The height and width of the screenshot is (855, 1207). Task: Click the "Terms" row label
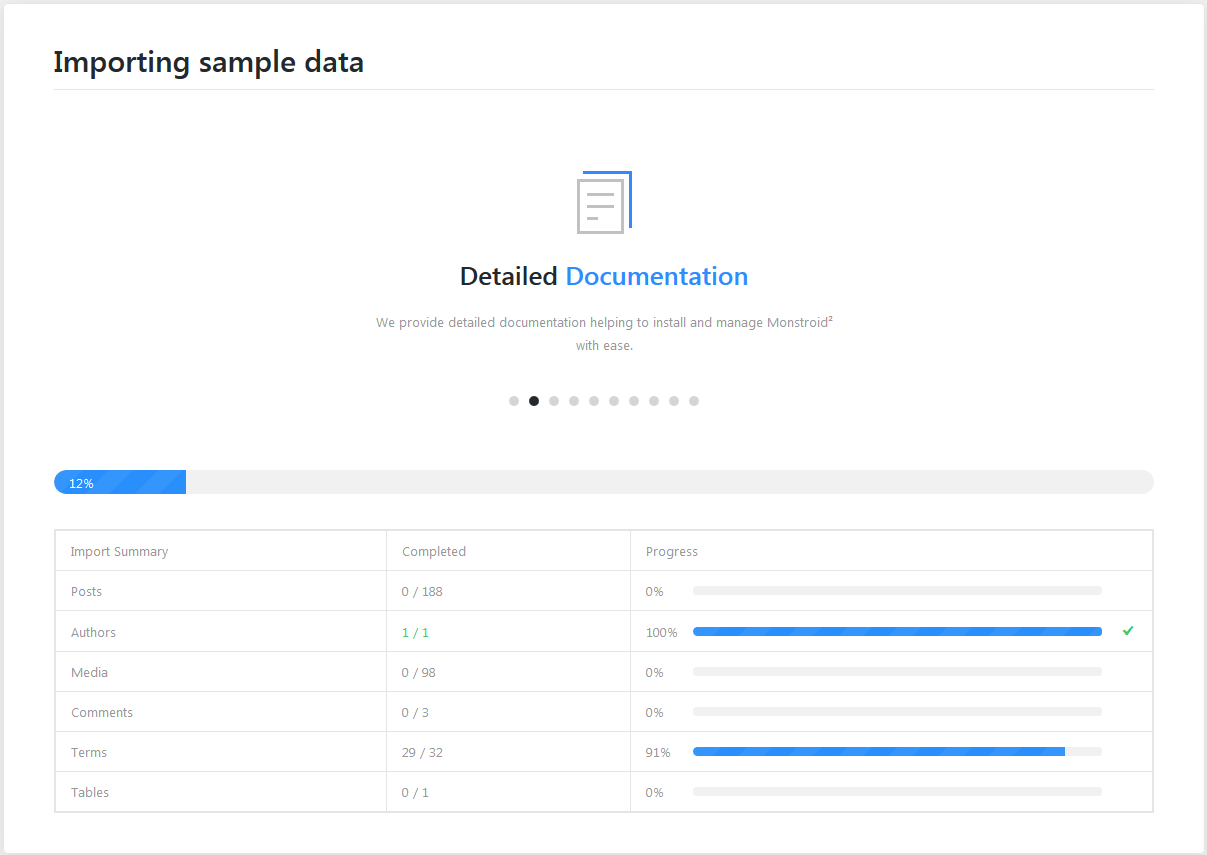pyautogui.click(x=89, y=752)
